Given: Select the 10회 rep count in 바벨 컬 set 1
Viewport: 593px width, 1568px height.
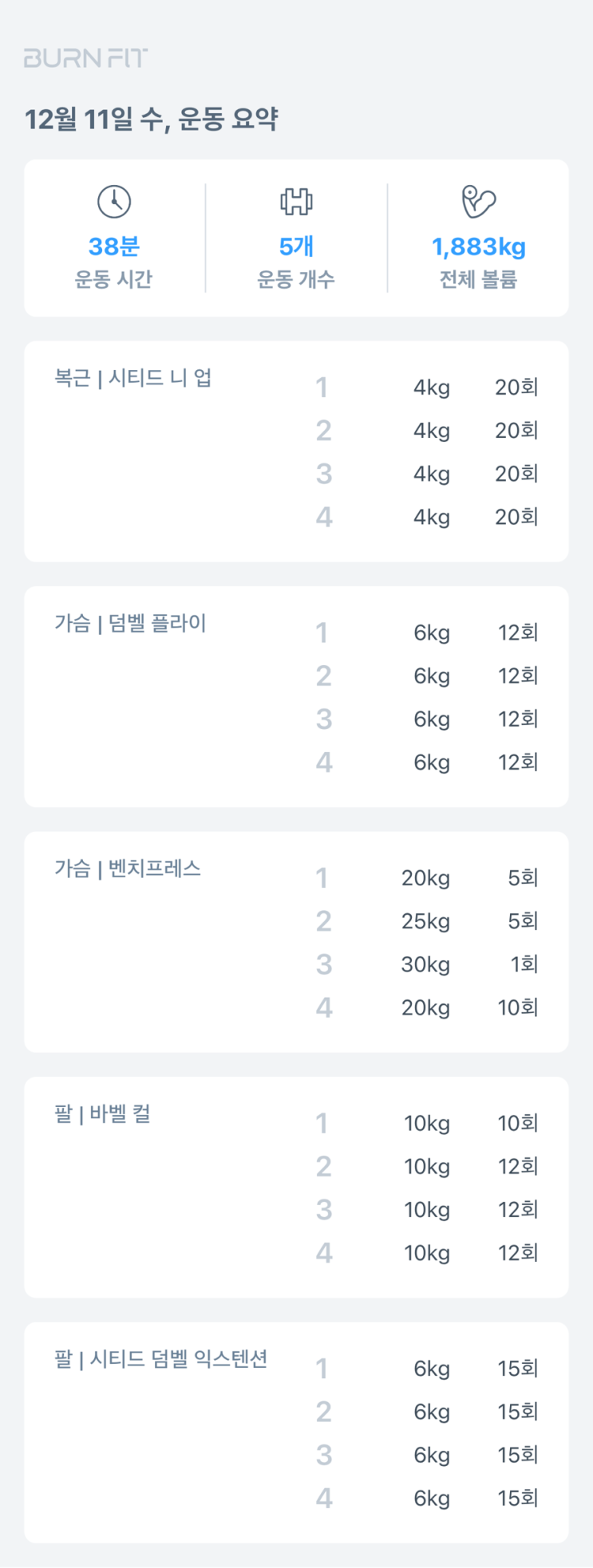Looking at the screenshot, I should pyautogui.click(x=518, y=1124).
